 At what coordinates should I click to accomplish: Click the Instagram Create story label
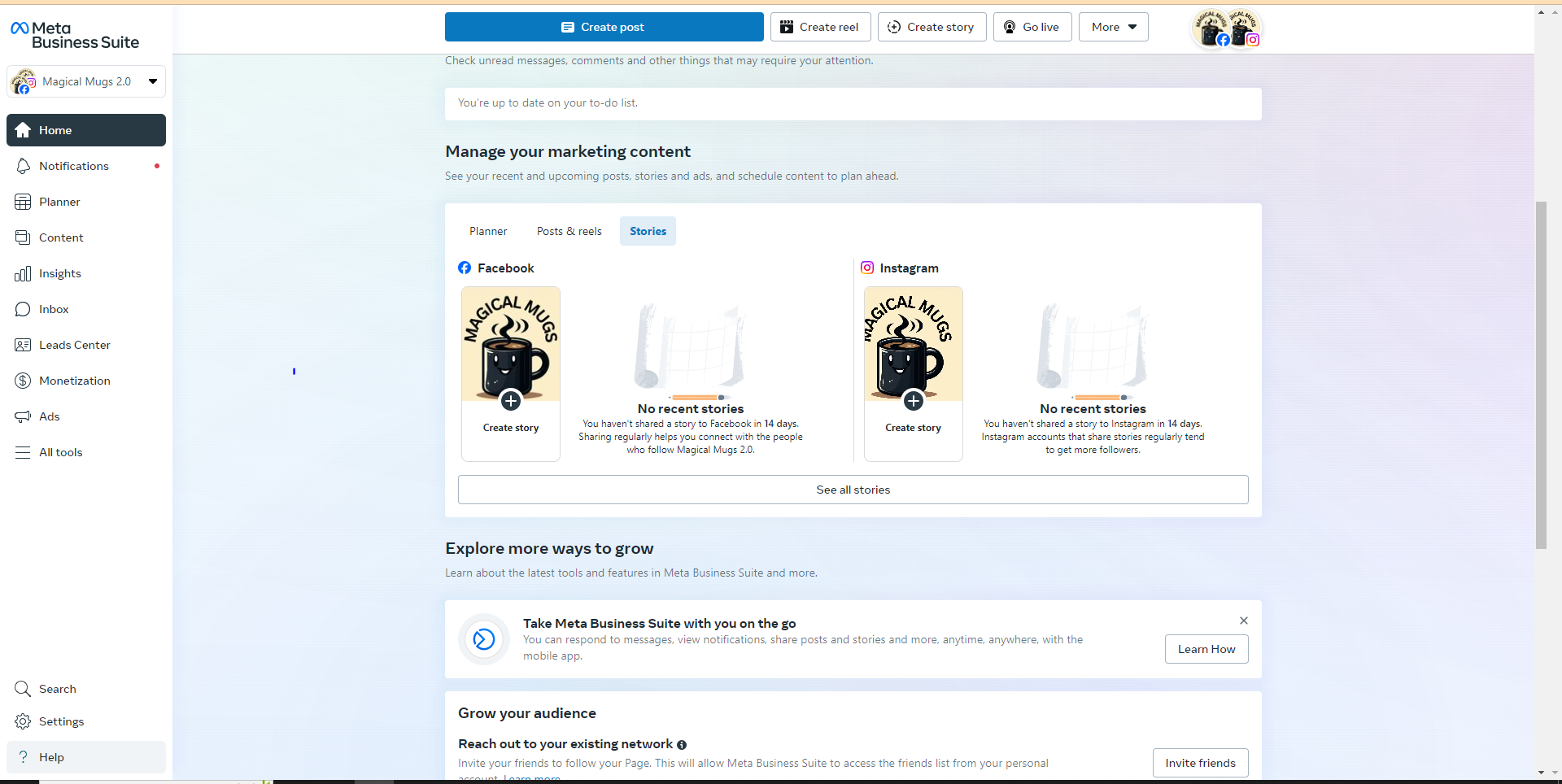tap(913, 428)
